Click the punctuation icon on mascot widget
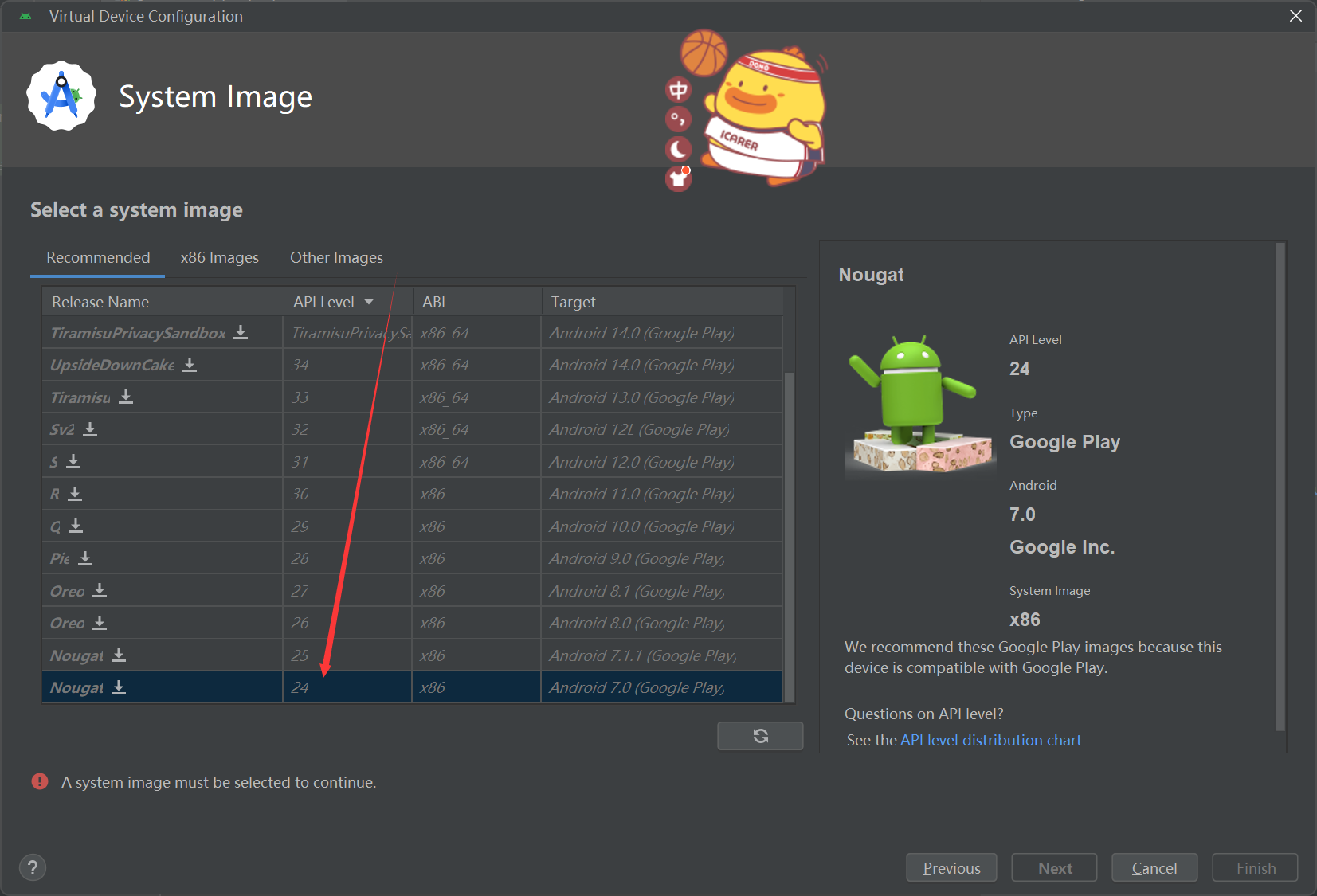The image size is (1317, 896). (x=678, y=119)
